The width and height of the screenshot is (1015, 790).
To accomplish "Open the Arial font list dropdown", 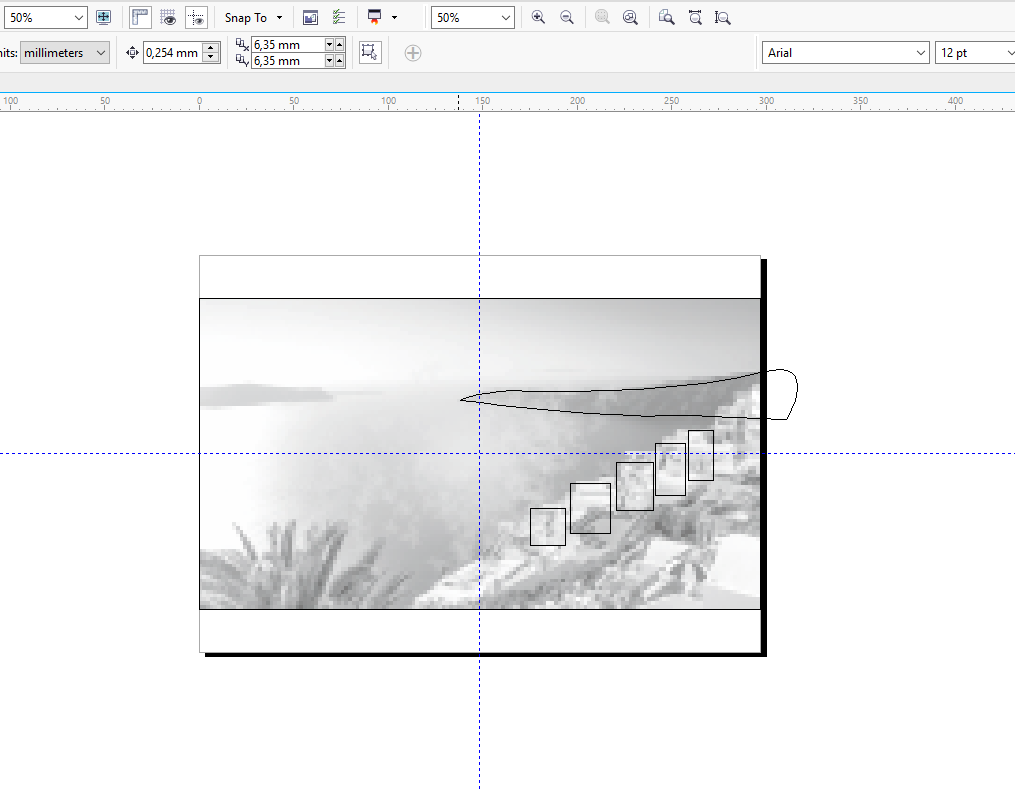I will tap(920, 53).
